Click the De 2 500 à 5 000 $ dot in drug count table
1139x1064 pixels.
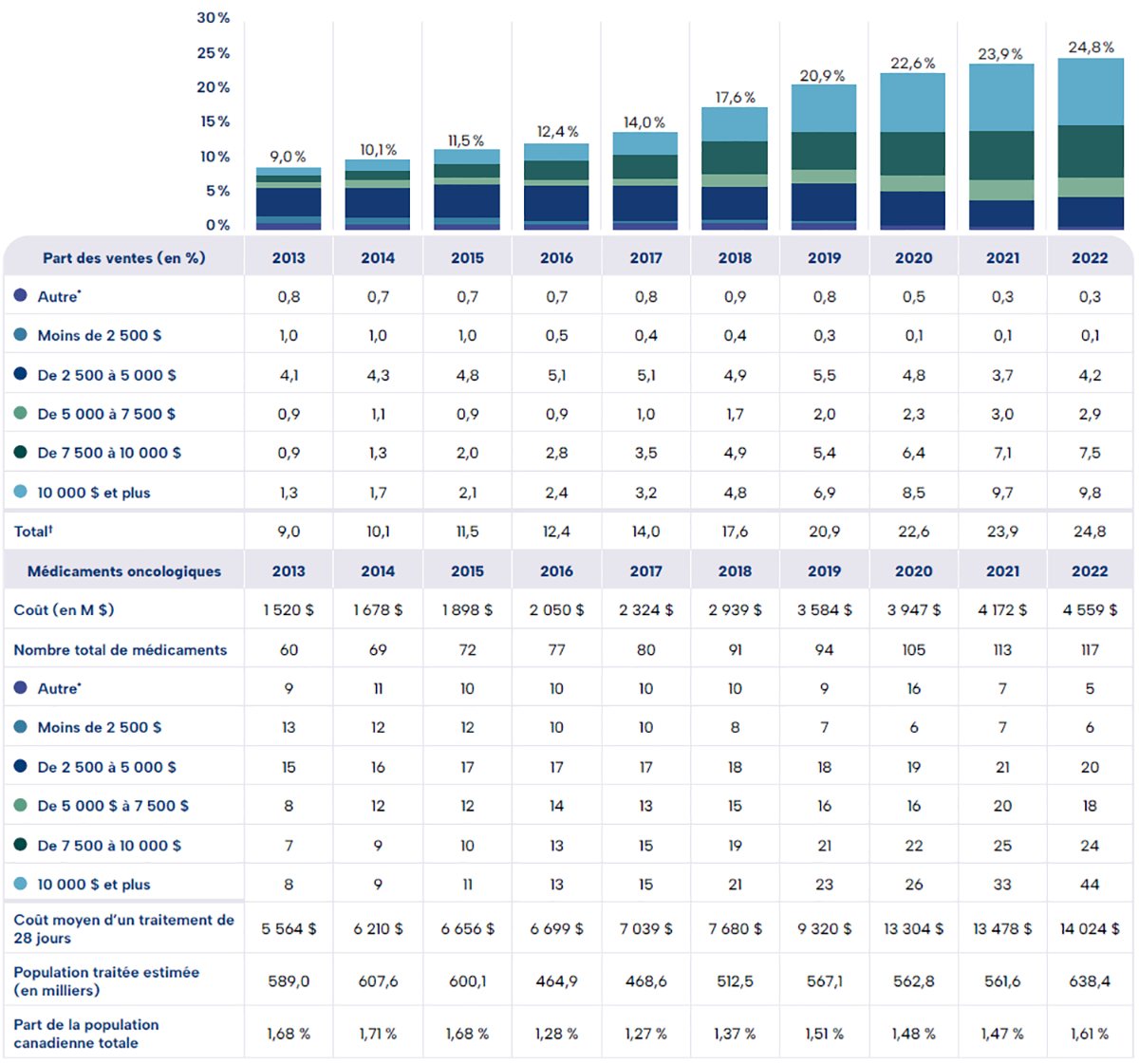tap(21, 767)
